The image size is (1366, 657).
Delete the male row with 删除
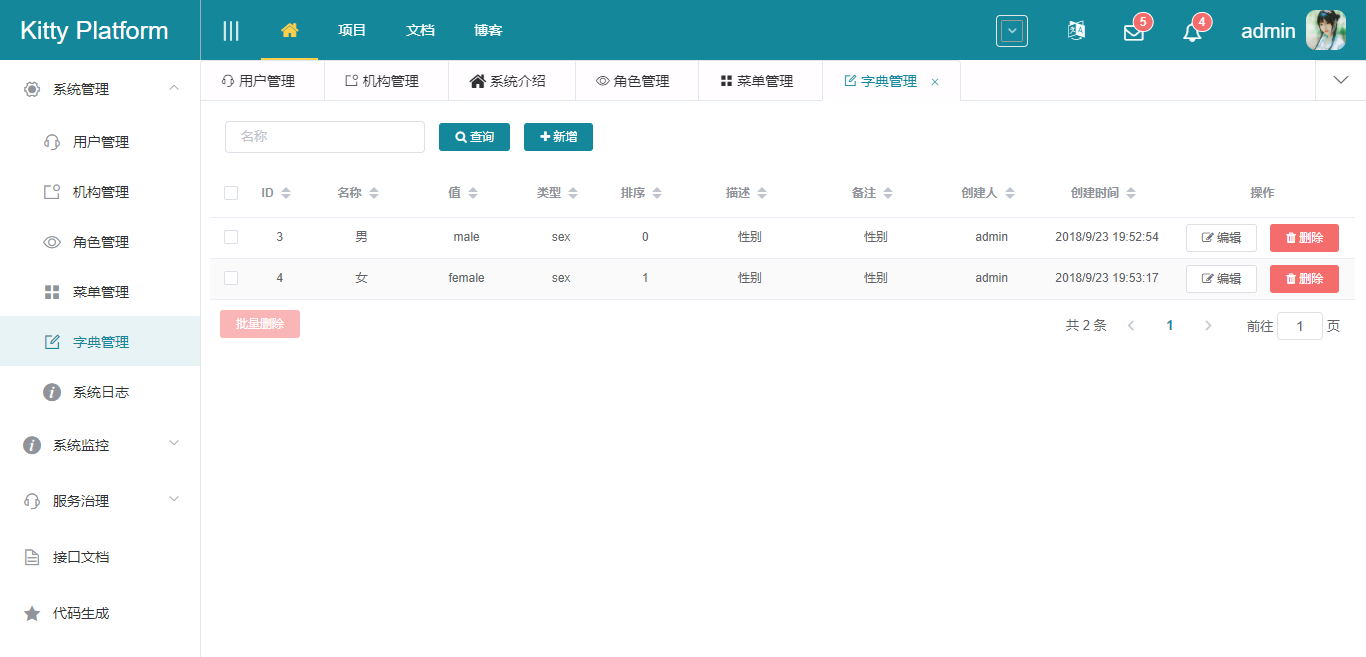[x=1304, y=238]
